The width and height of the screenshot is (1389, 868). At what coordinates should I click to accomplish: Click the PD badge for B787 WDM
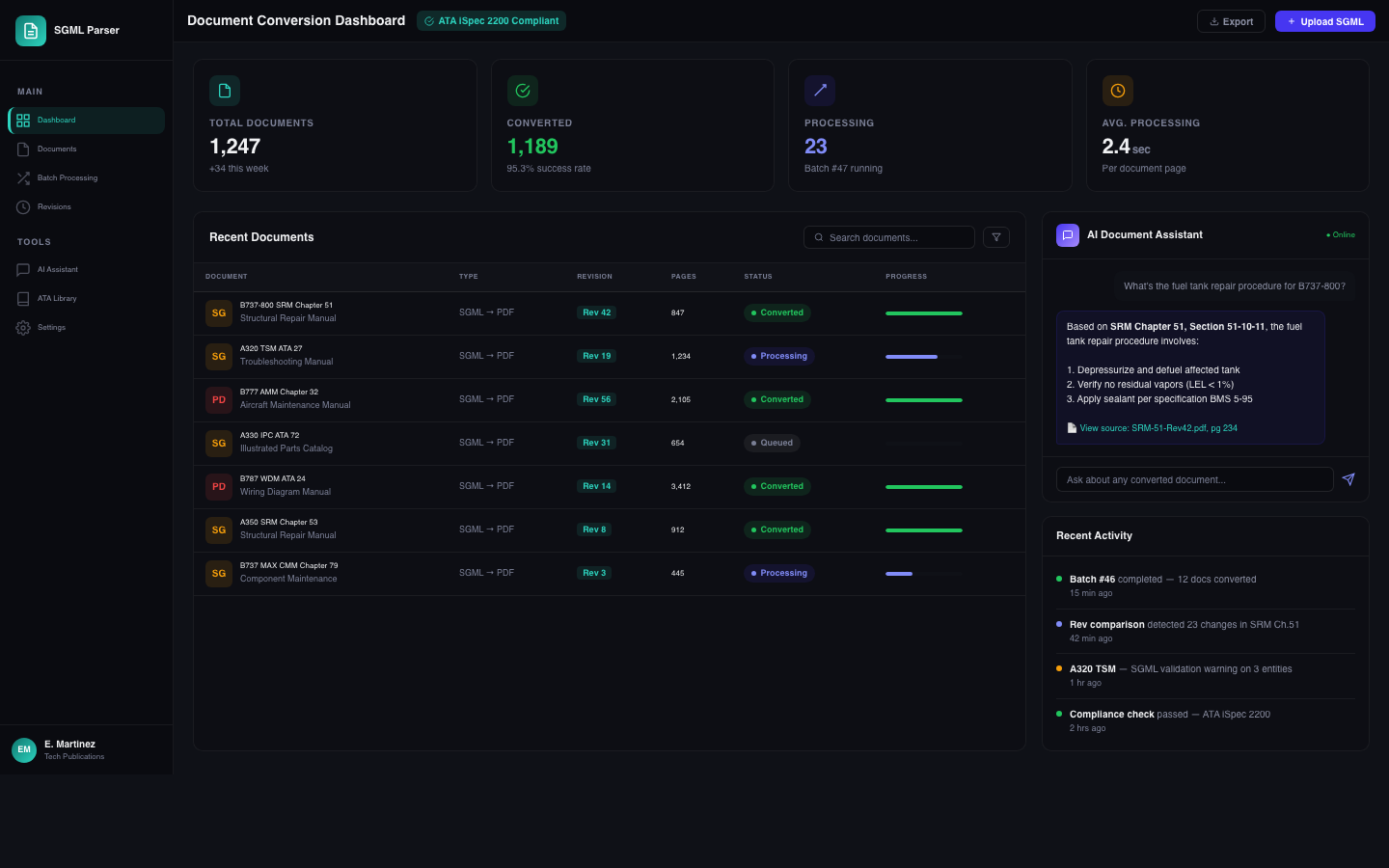(219, 486)
